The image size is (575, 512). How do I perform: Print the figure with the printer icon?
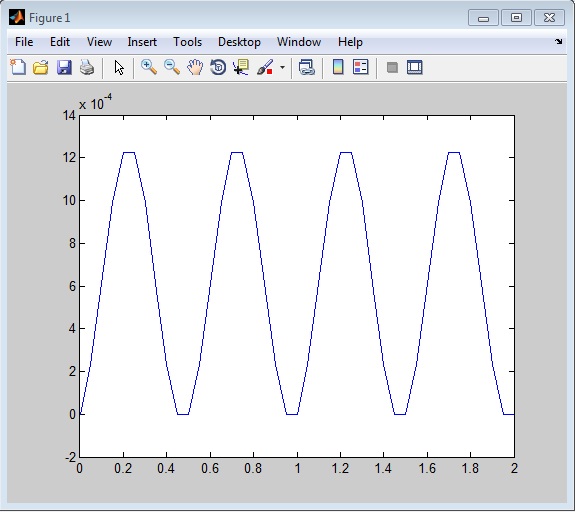(87, 68)
